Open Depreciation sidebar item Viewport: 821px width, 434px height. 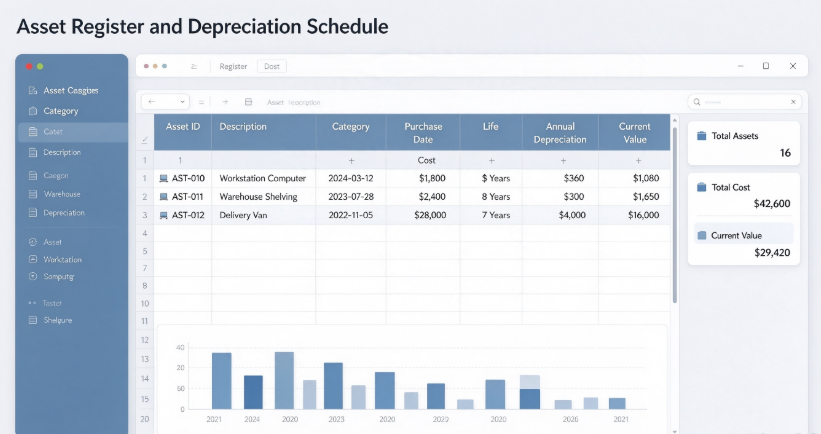click(57, 213)
